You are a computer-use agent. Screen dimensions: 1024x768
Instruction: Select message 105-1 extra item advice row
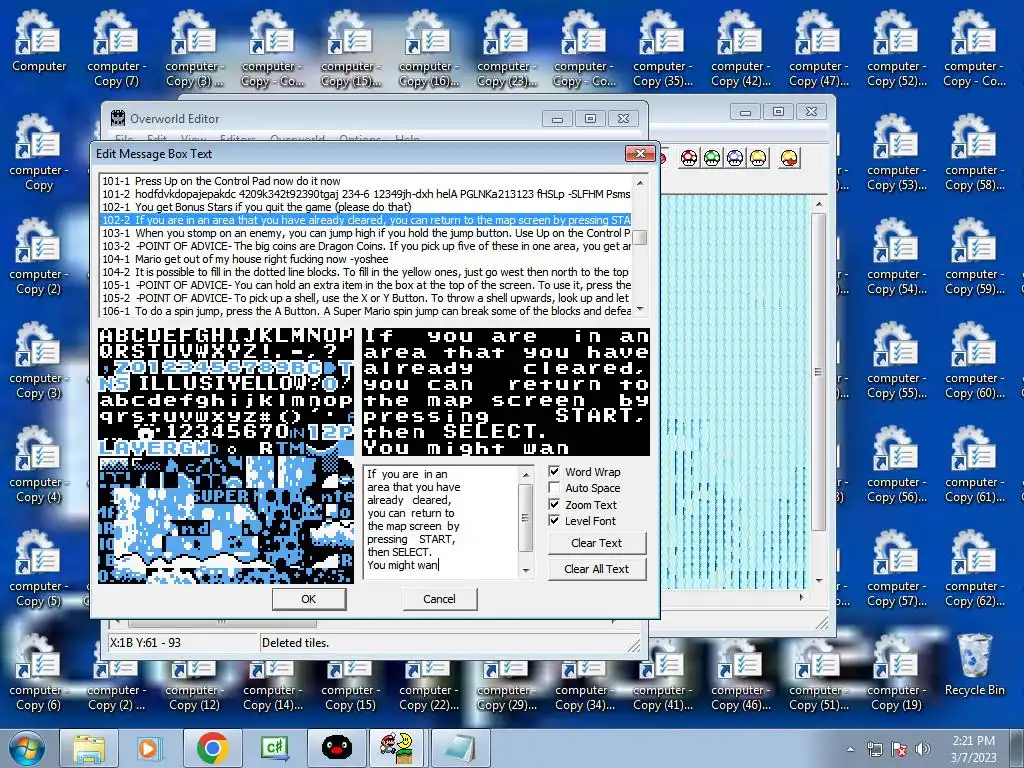(x=366, y=285)
